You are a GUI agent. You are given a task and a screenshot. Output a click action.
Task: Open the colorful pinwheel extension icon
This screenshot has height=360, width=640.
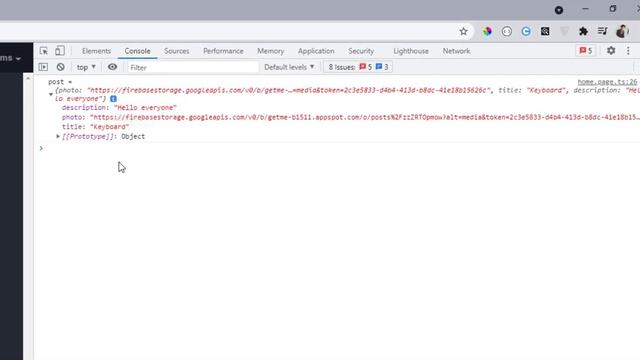[487, 31]
